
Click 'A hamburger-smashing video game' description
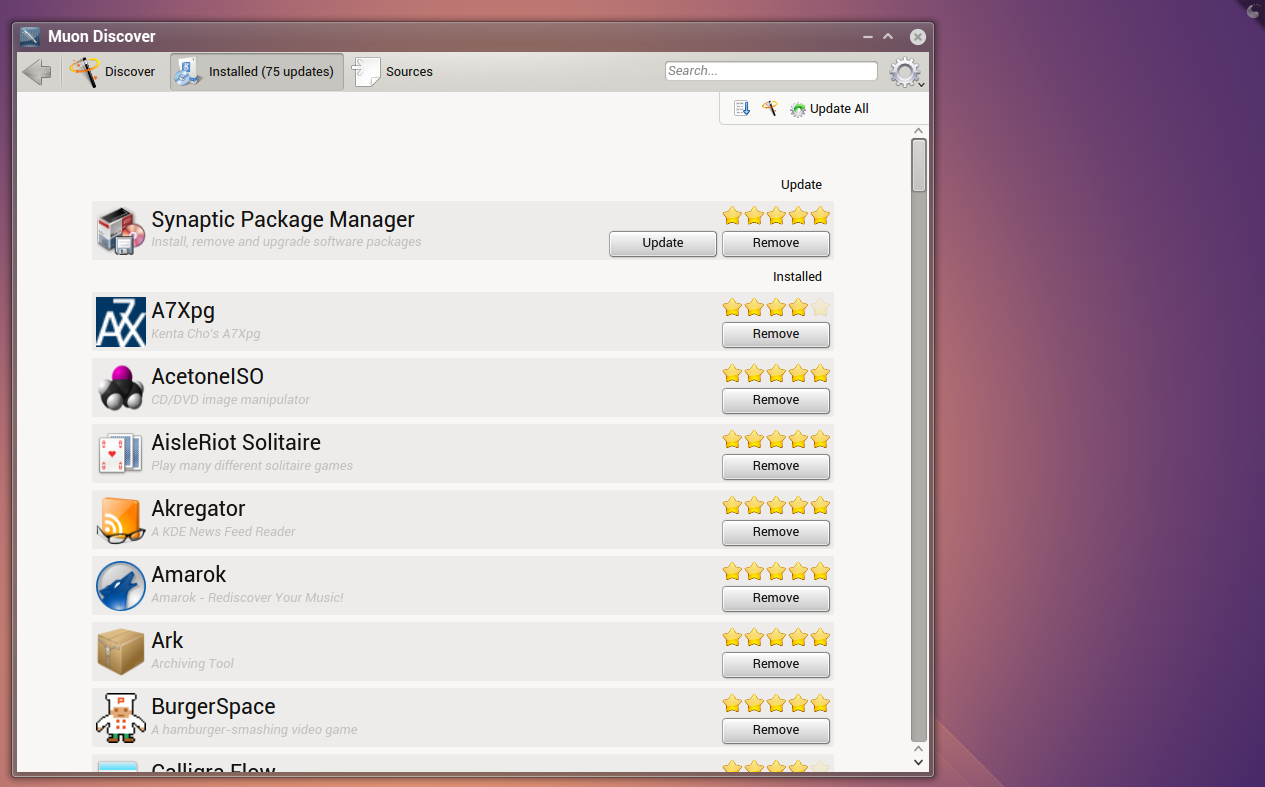pyautogui.click(x=254, y=730)
